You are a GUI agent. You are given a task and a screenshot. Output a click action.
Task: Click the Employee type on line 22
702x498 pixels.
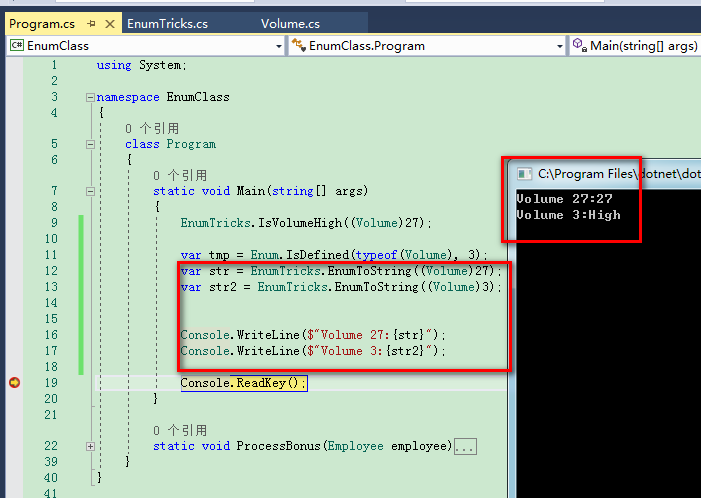[355, 446]
